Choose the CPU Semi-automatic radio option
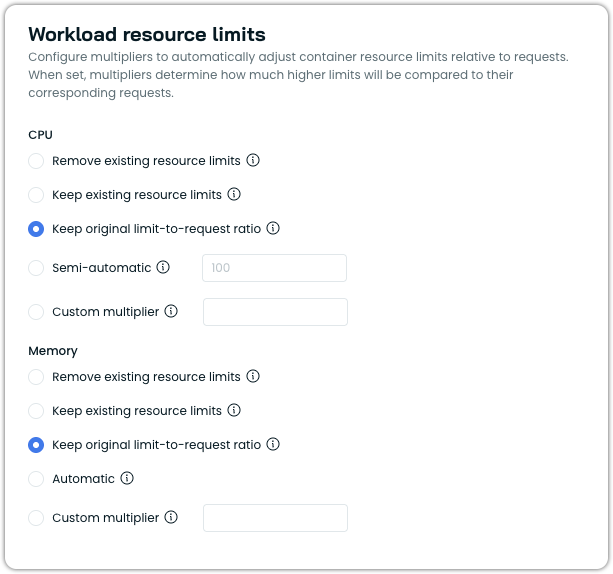This screenshot has height=574, width=613. 36,268
